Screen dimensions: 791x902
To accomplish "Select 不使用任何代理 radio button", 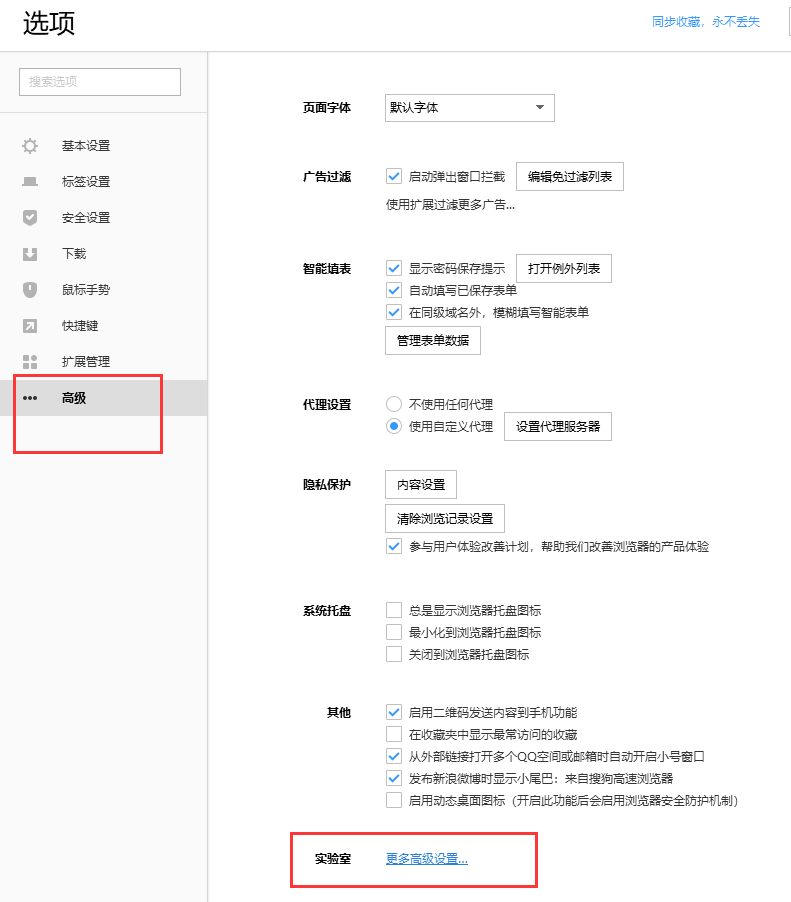I will [x=394, y=405].
